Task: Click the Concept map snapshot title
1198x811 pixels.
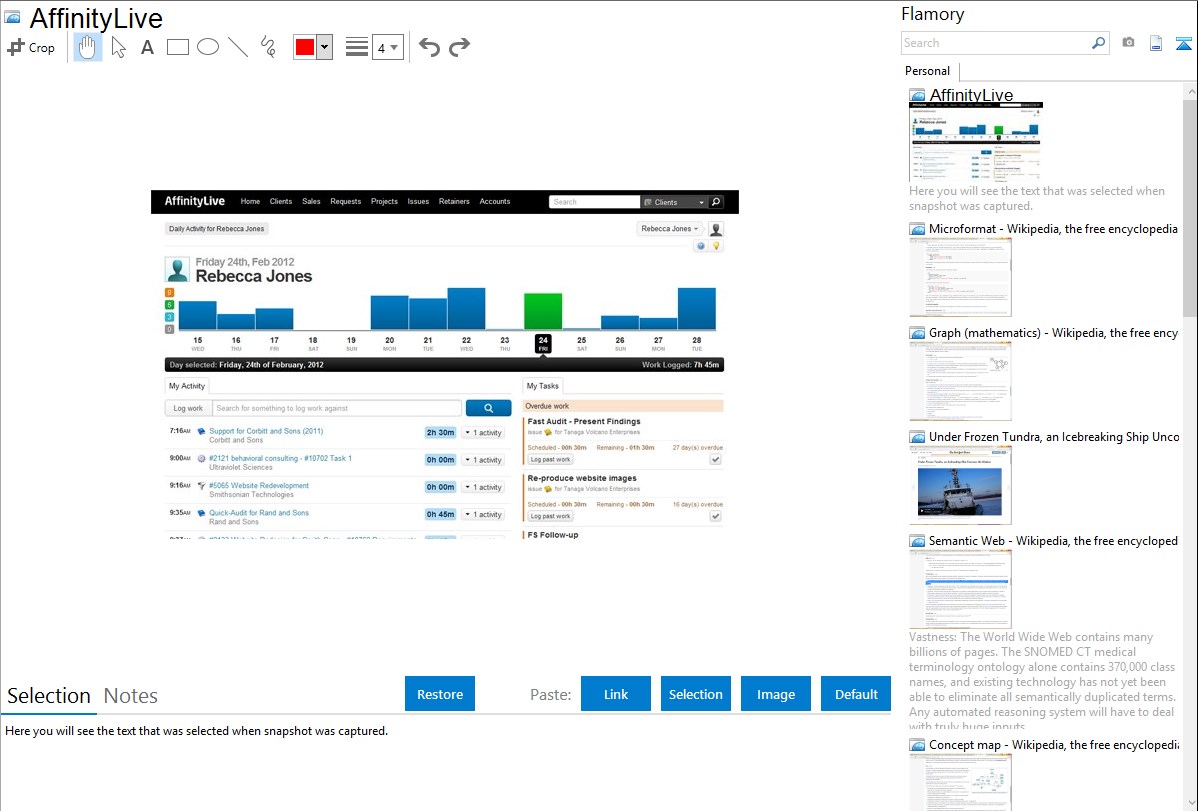Action: coord(1054,744)
